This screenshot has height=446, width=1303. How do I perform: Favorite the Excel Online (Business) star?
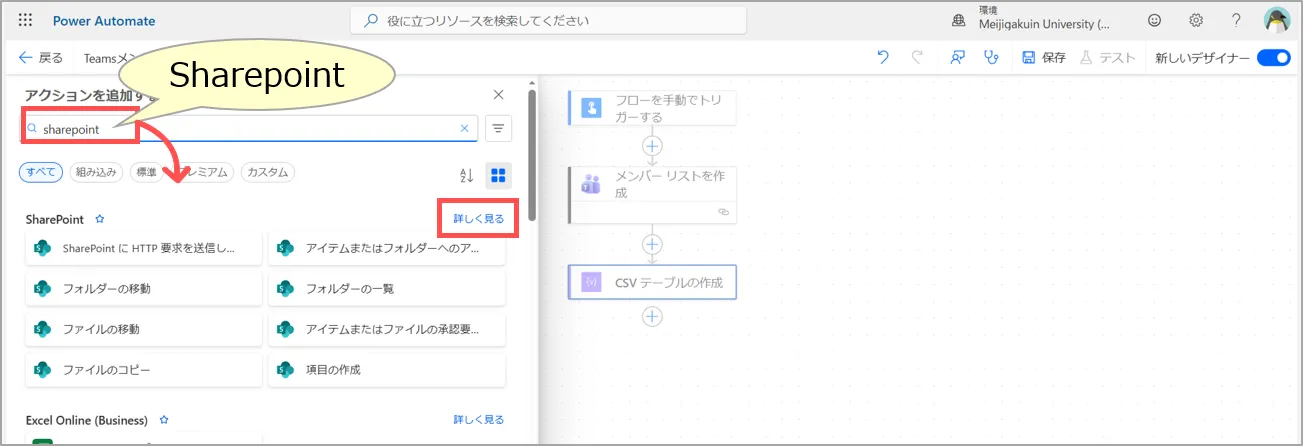coord(164,420)
